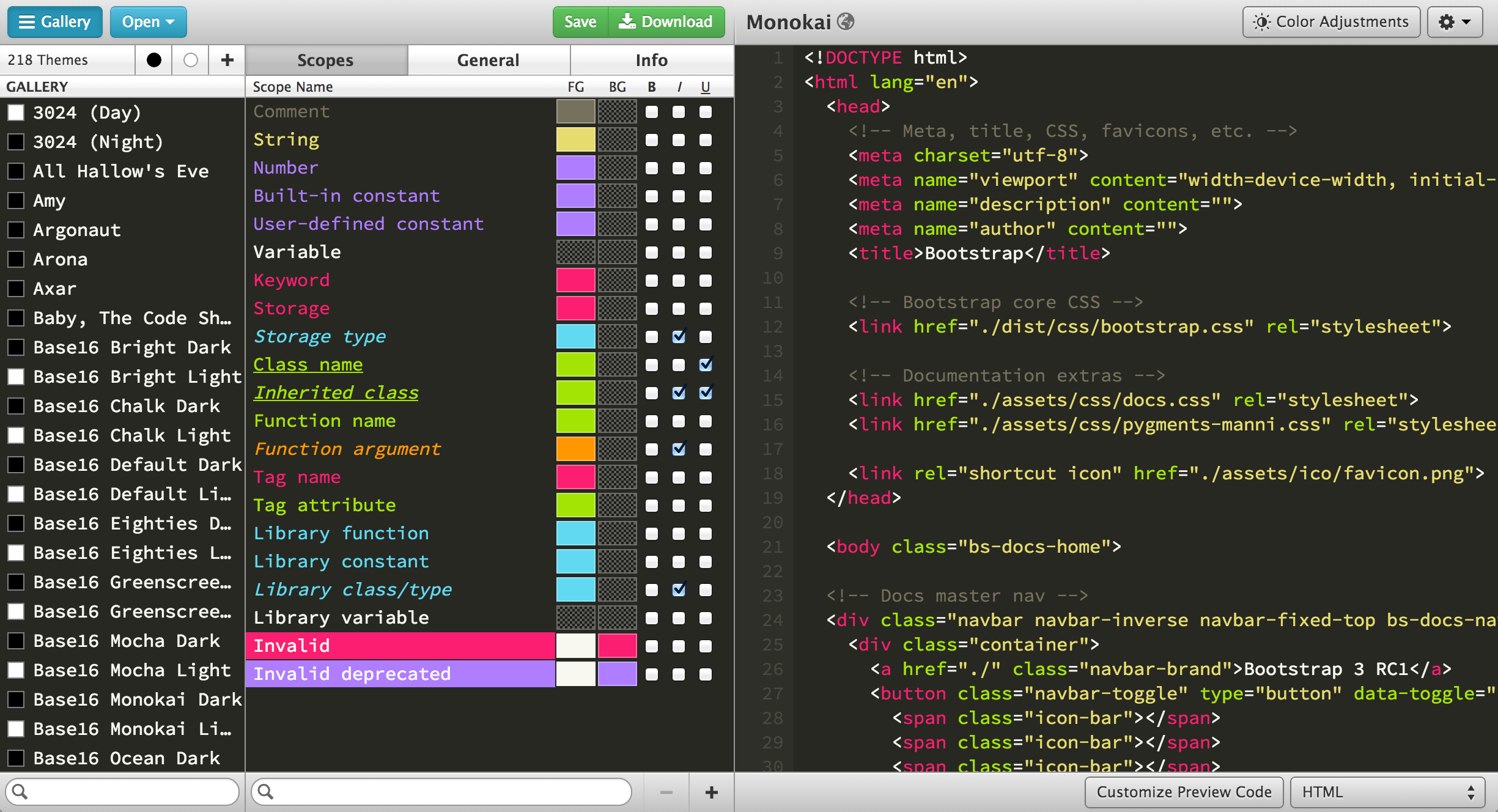
Task: Click the String foreground color swatch
Action: tap(576, 140)
